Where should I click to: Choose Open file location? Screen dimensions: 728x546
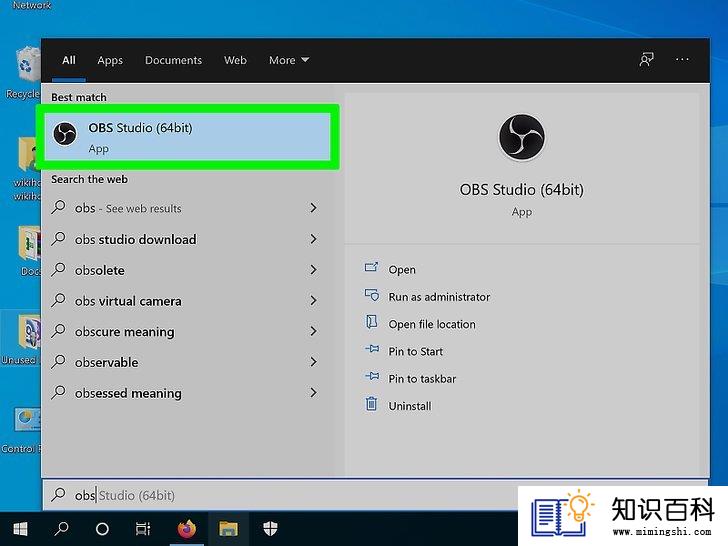(x=432, y=325)
